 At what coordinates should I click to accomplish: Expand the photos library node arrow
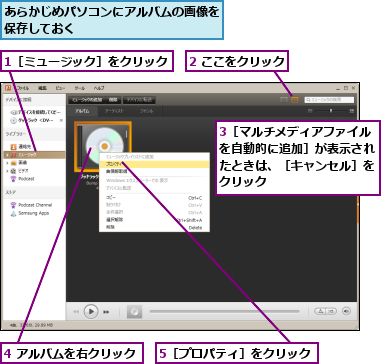tap(7, 163)
